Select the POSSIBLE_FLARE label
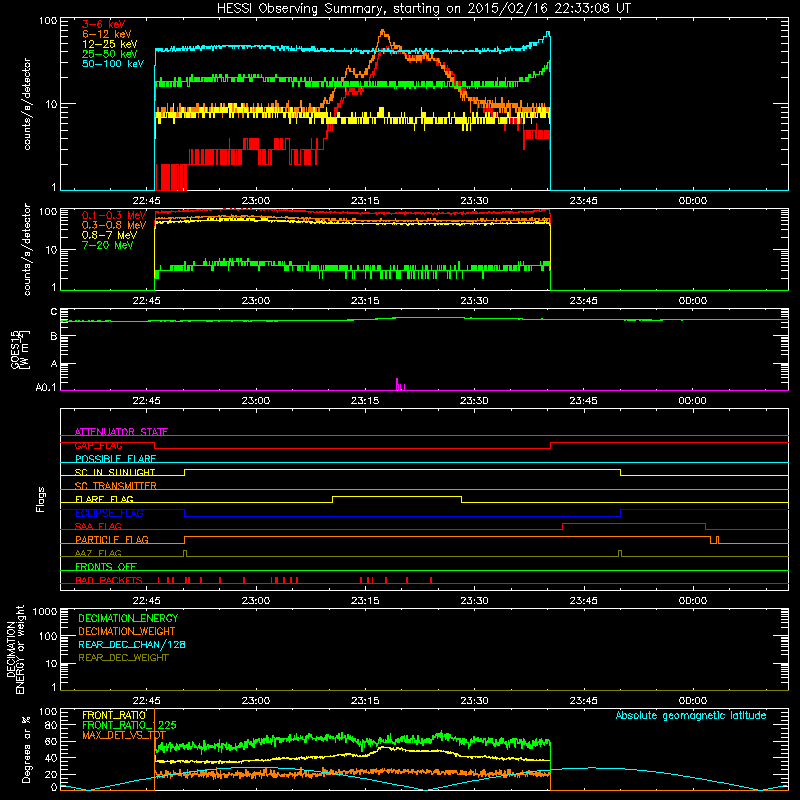The width and height of the screenshot is (800, 800). (115, 459)
